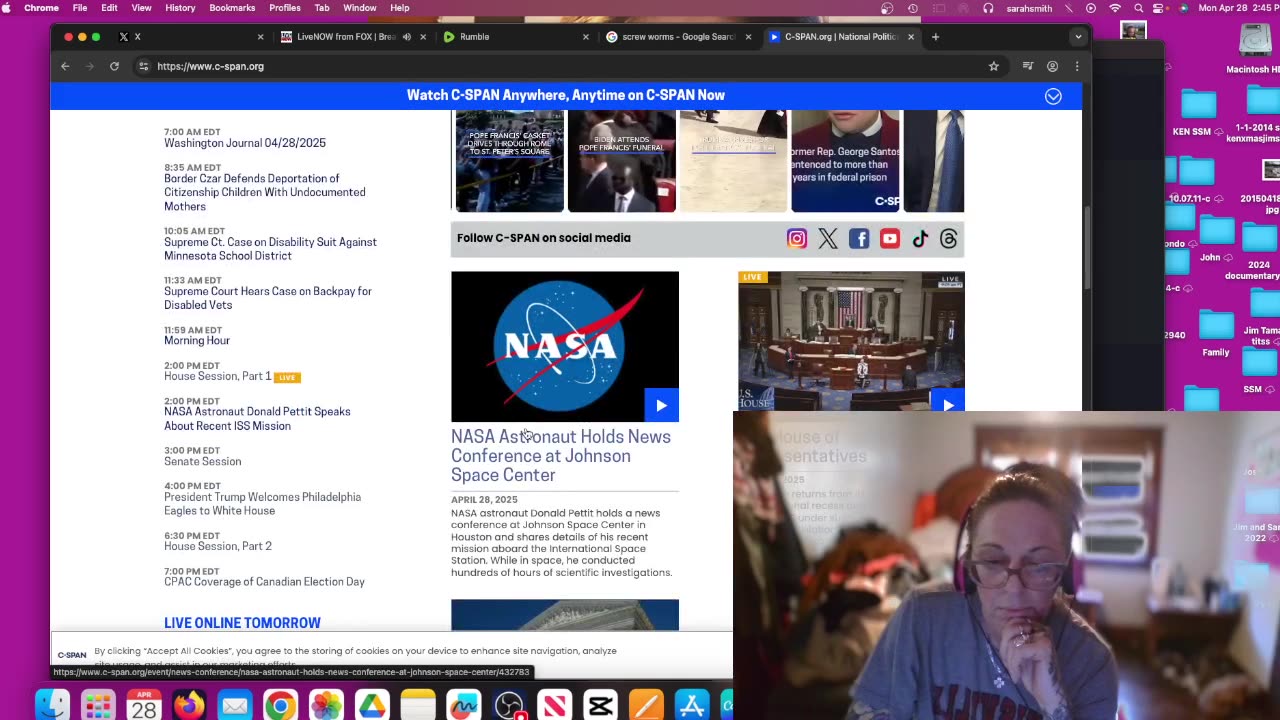Open the View menu

coord(141,8)
